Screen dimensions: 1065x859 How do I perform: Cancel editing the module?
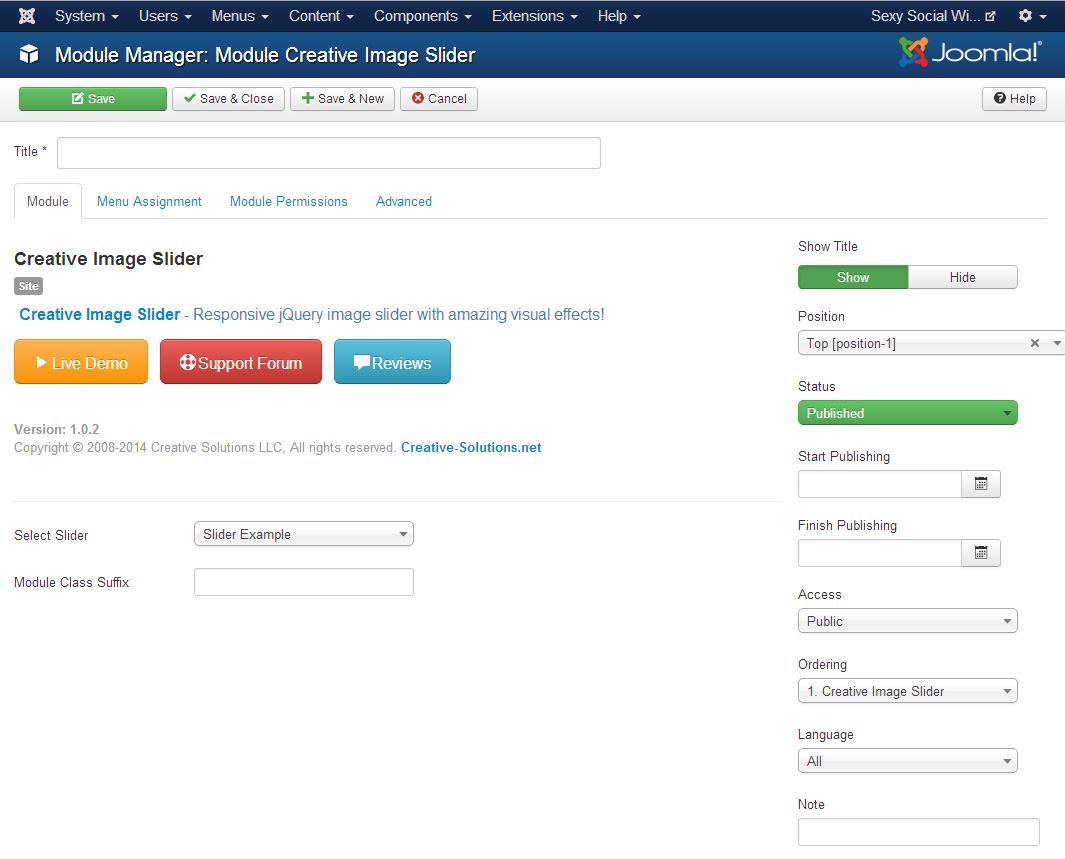pos(439,98)
